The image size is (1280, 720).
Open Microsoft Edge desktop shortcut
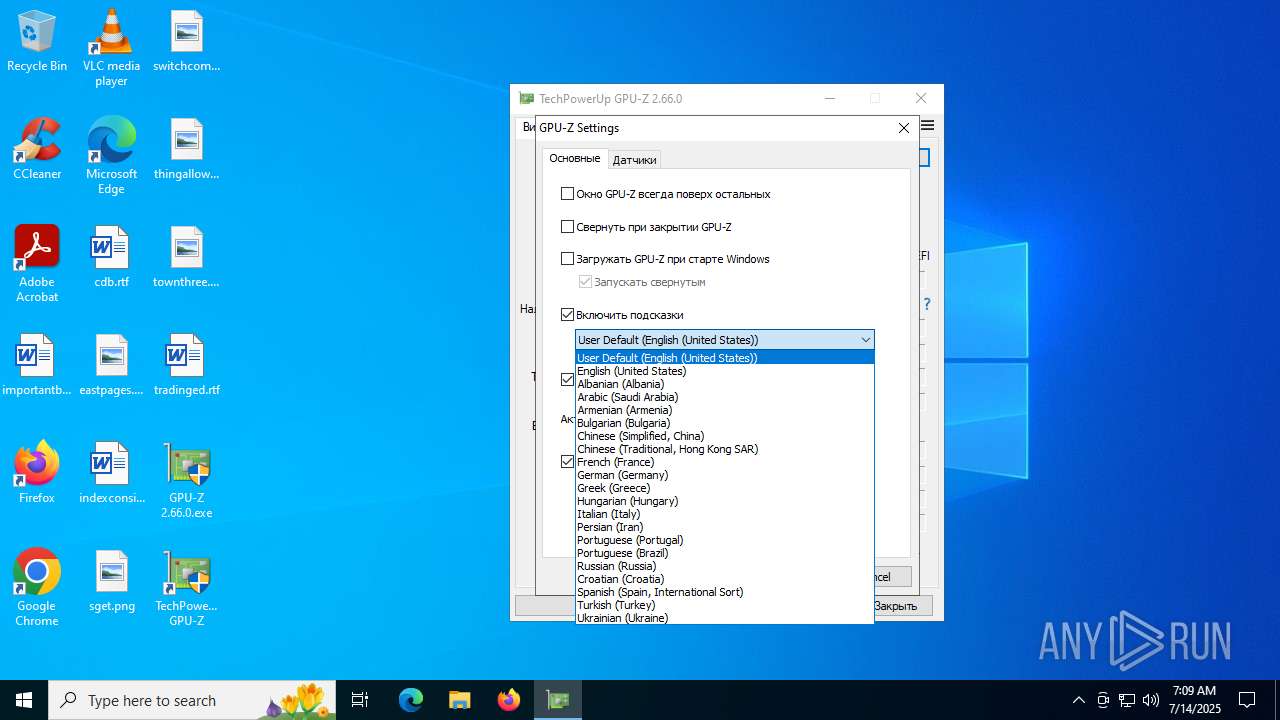coord(111,156)
